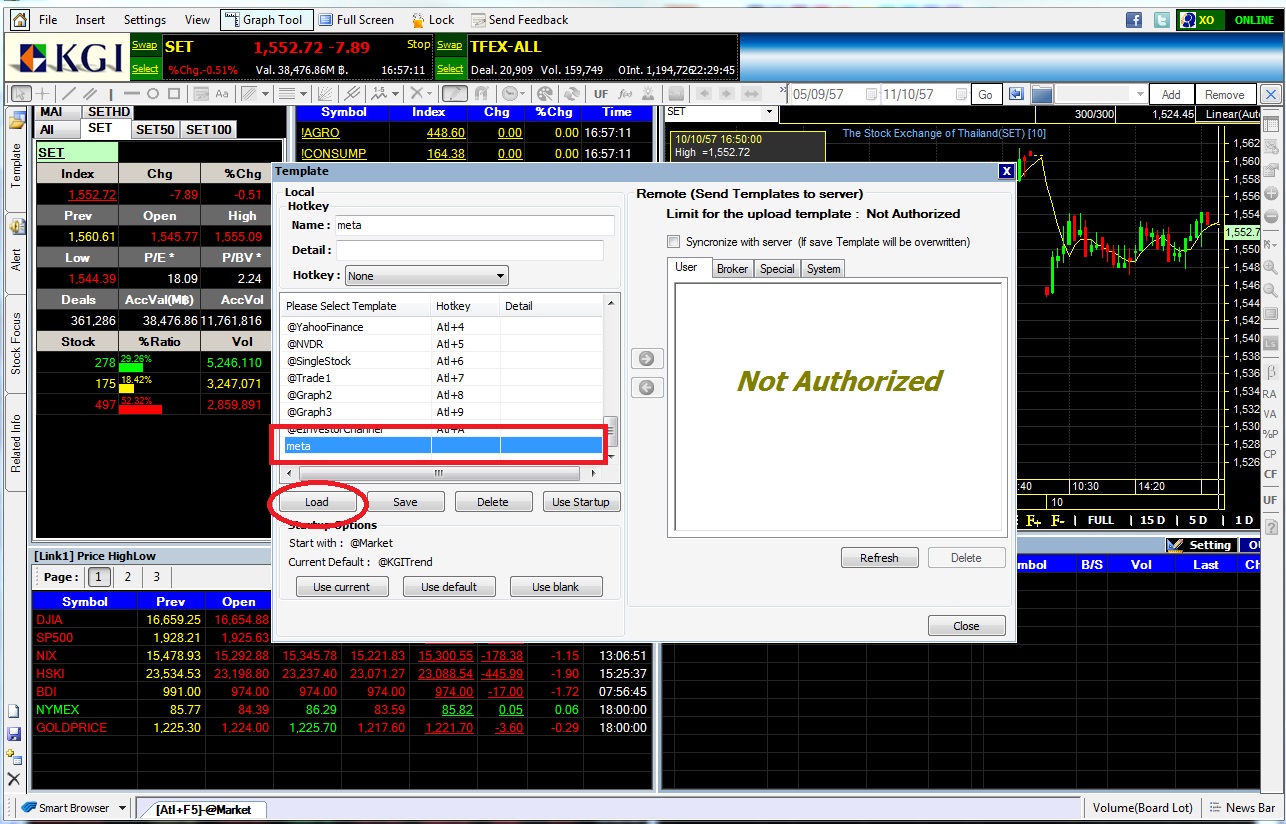1286x824 pixels.
Task: Click the home icon in the menu bar
Action: 19,20
